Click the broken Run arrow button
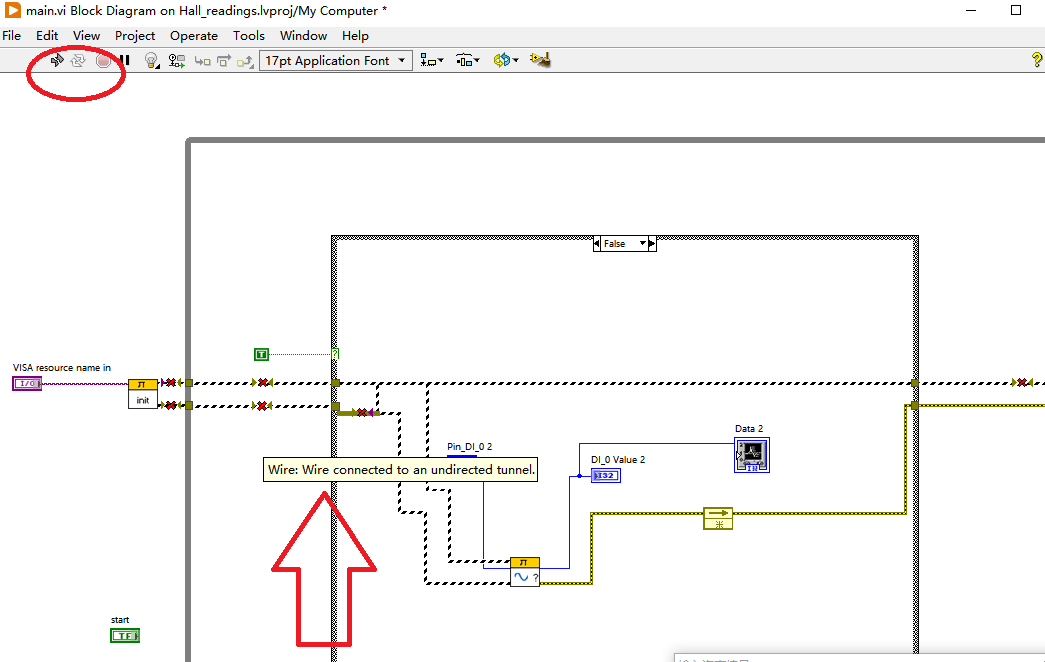 click(57, 61)
